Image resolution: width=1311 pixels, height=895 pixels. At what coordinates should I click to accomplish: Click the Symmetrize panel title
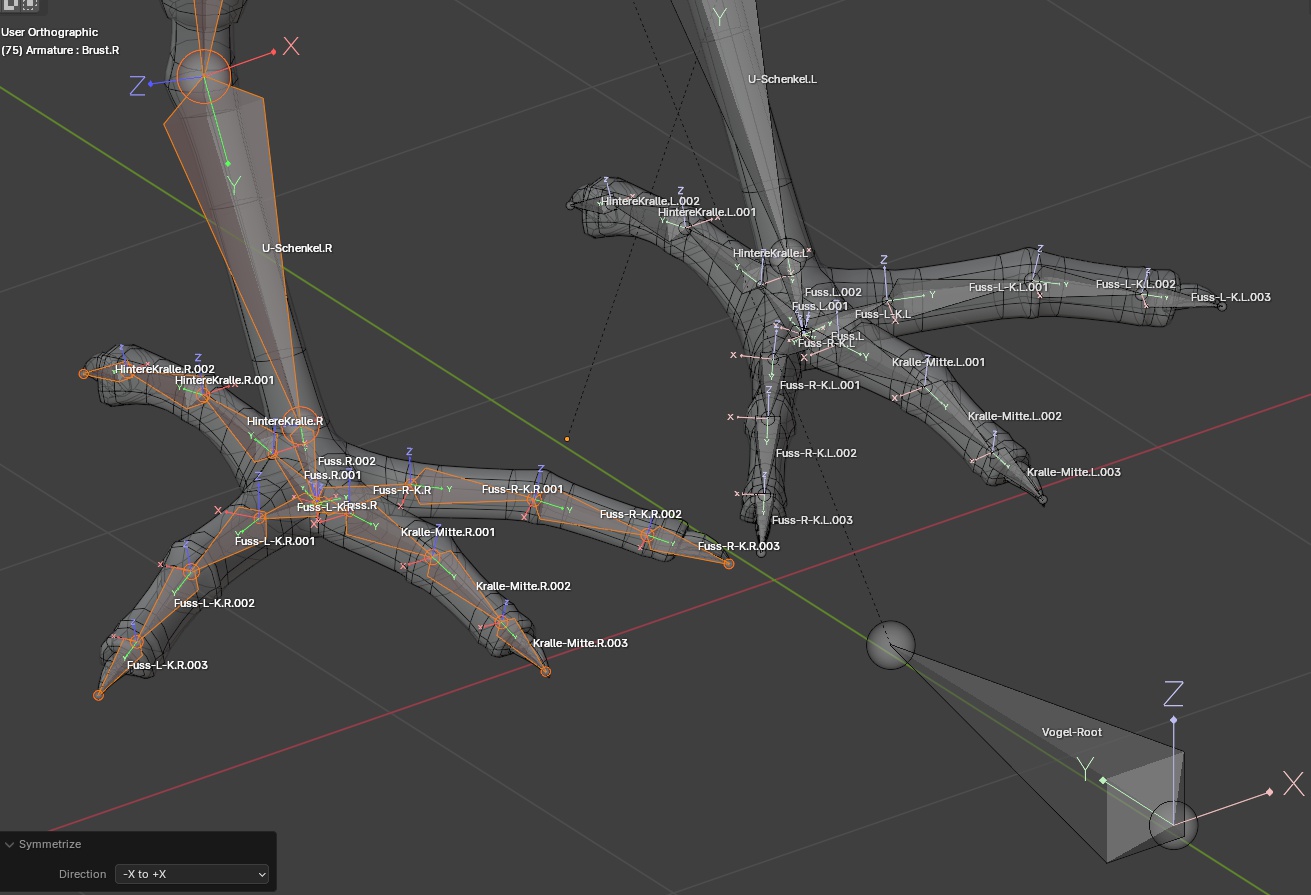point(50,845)
